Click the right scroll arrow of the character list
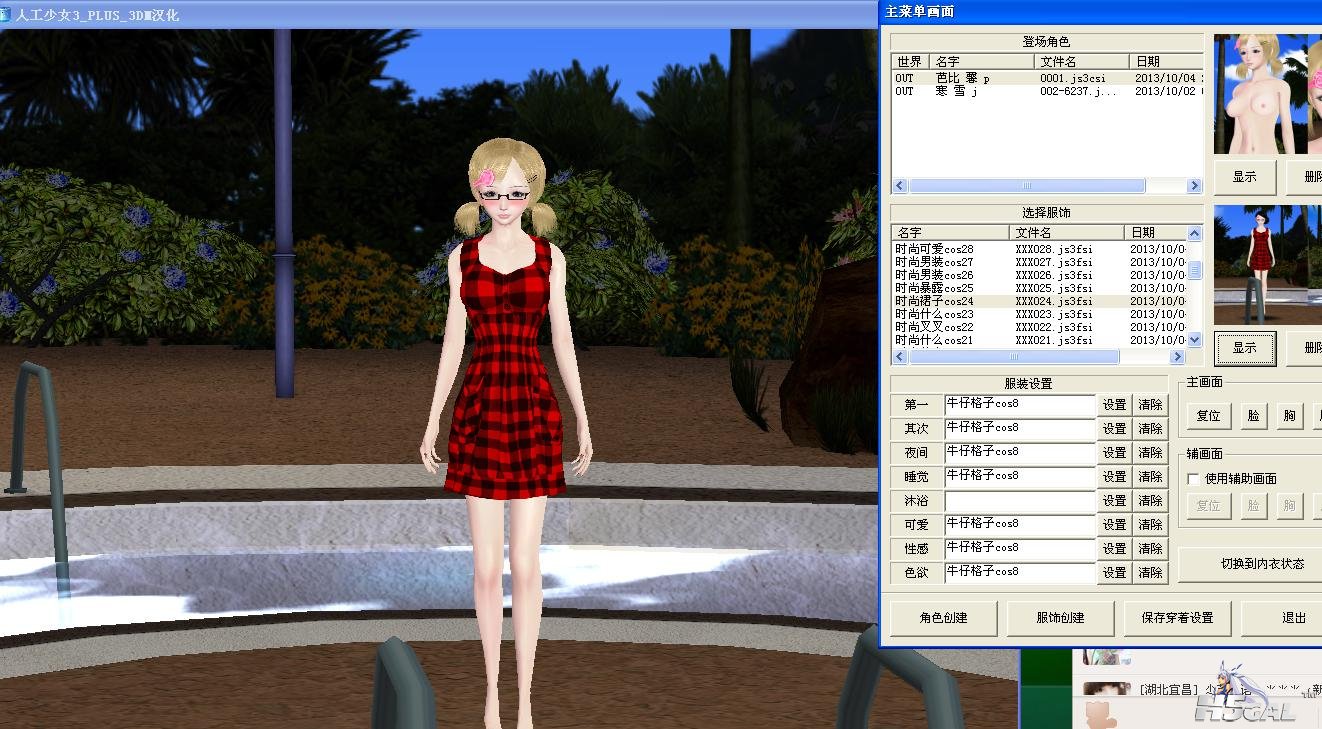 click(x=1194, y=186)
